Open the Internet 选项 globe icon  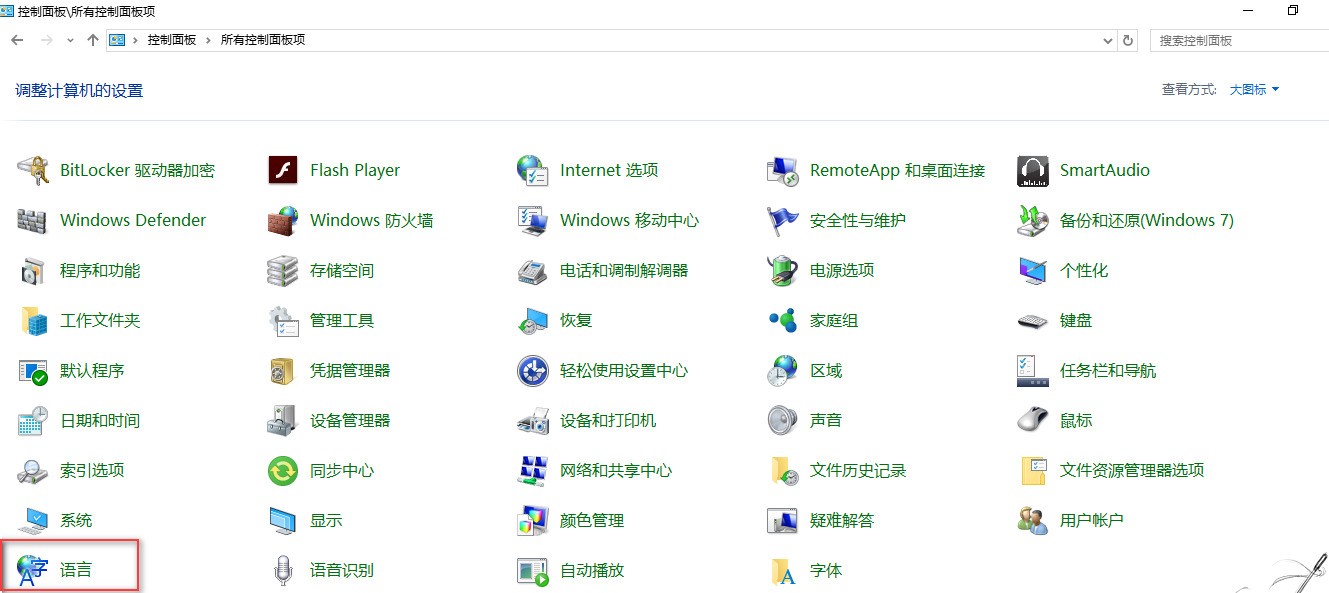click(x=533, y=171)
